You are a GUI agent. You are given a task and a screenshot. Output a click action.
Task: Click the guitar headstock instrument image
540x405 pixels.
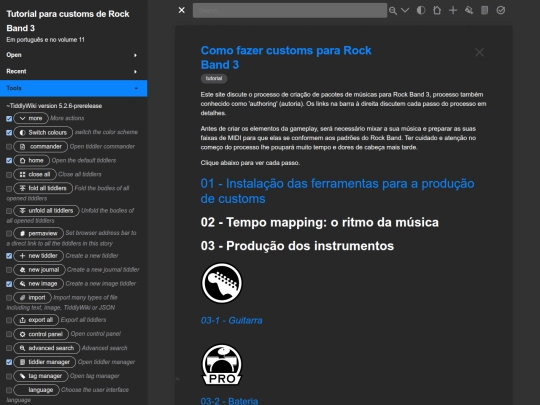[222, 283]
